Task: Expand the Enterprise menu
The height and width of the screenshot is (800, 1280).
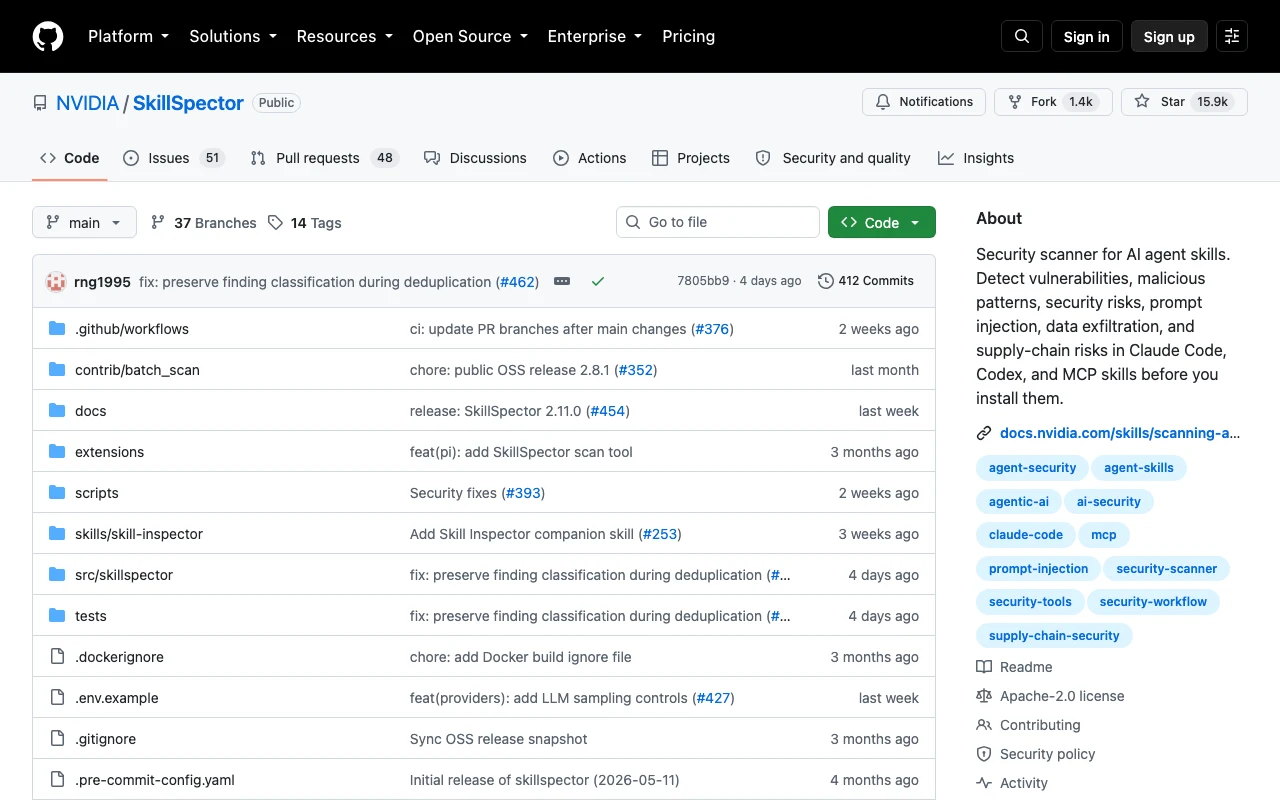Action: pyautogui.click(x=594, y=36)
